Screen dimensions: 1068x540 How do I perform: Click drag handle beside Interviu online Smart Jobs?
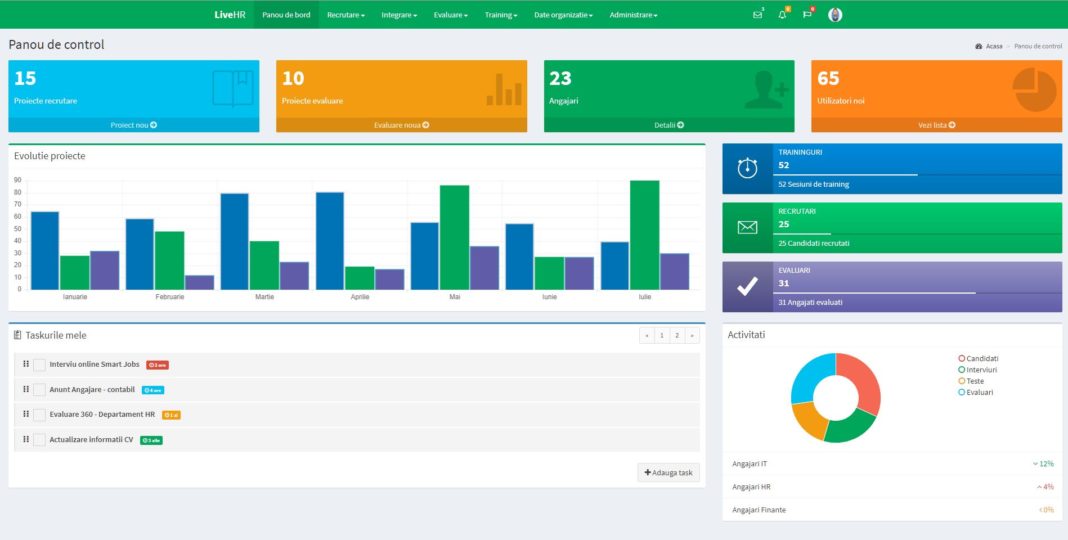tap(26, 364)
